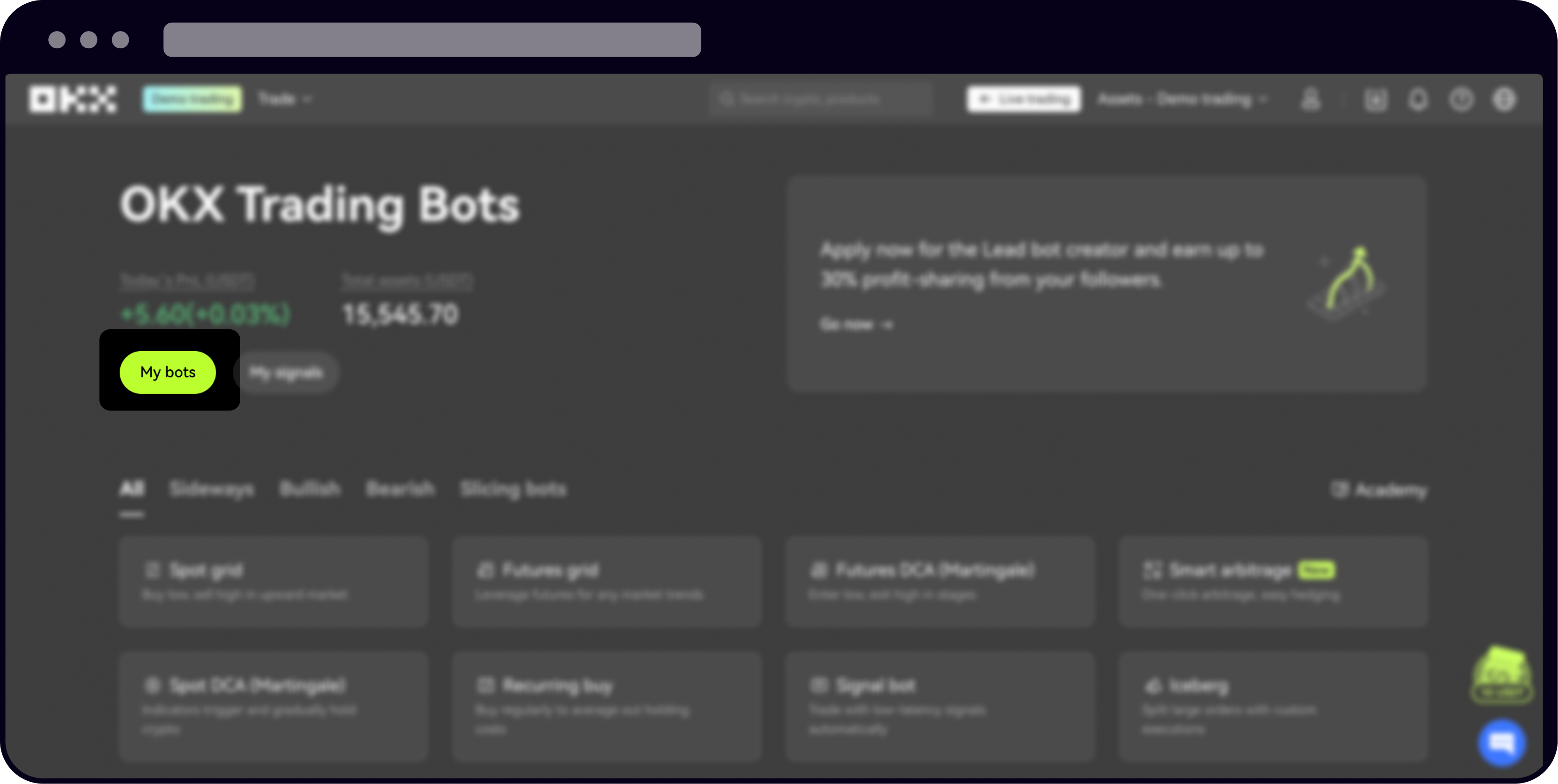This screenshot has width=1558, height=784.
Task: Switch to the Bullish tab
Action: click(x=309, y=490)
